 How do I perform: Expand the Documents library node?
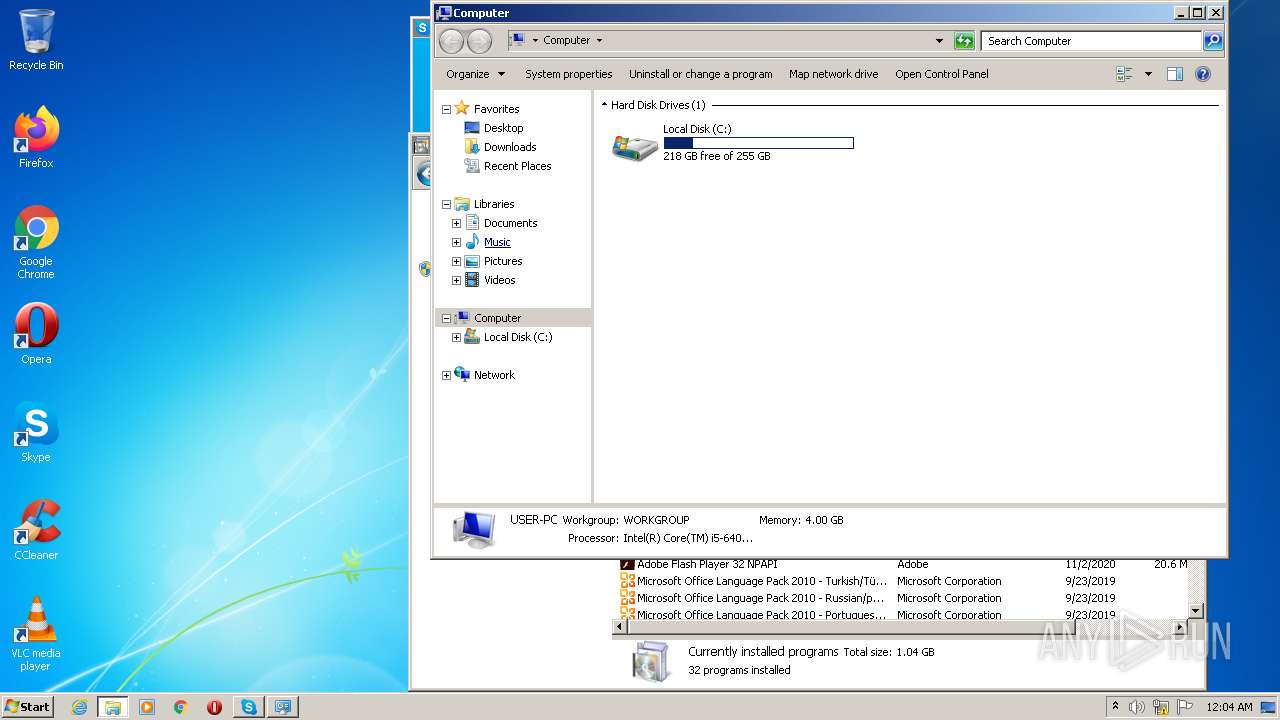click(456, 223)
